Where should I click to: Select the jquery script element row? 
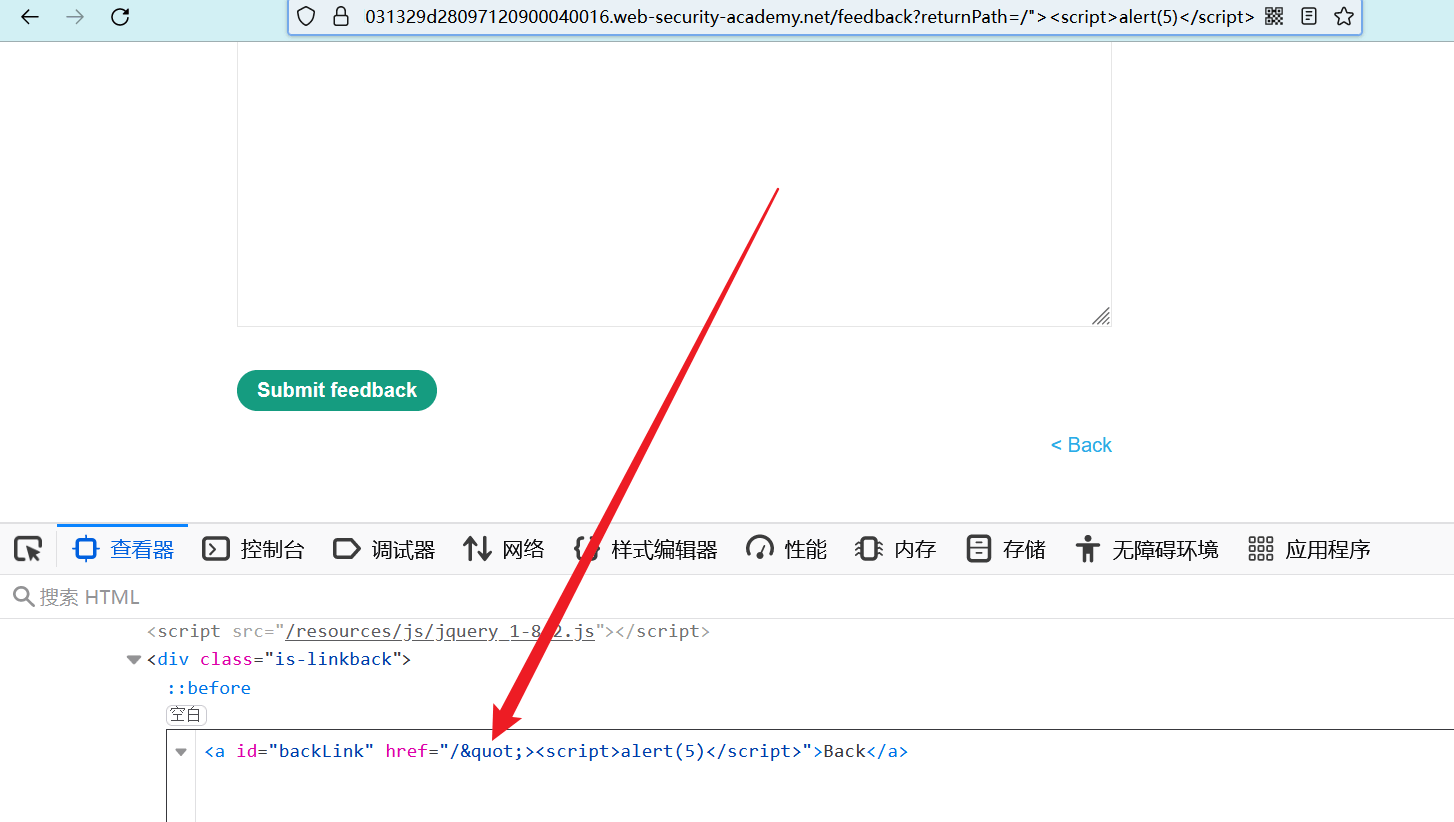(428, 632)
